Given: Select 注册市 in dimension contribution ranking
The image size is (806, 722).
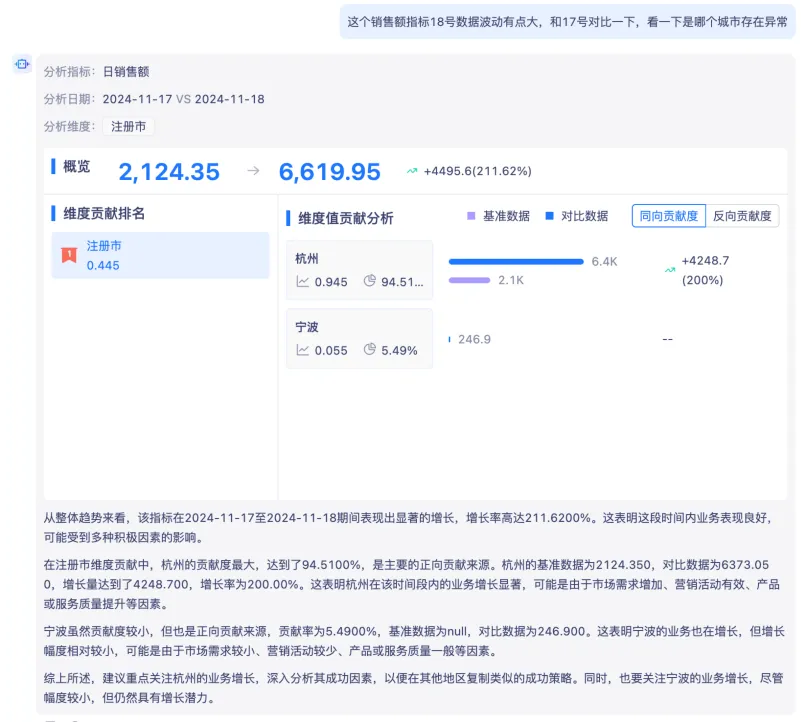Looking at the screenshot, I should pyautogui.click(x=160, y=255).
